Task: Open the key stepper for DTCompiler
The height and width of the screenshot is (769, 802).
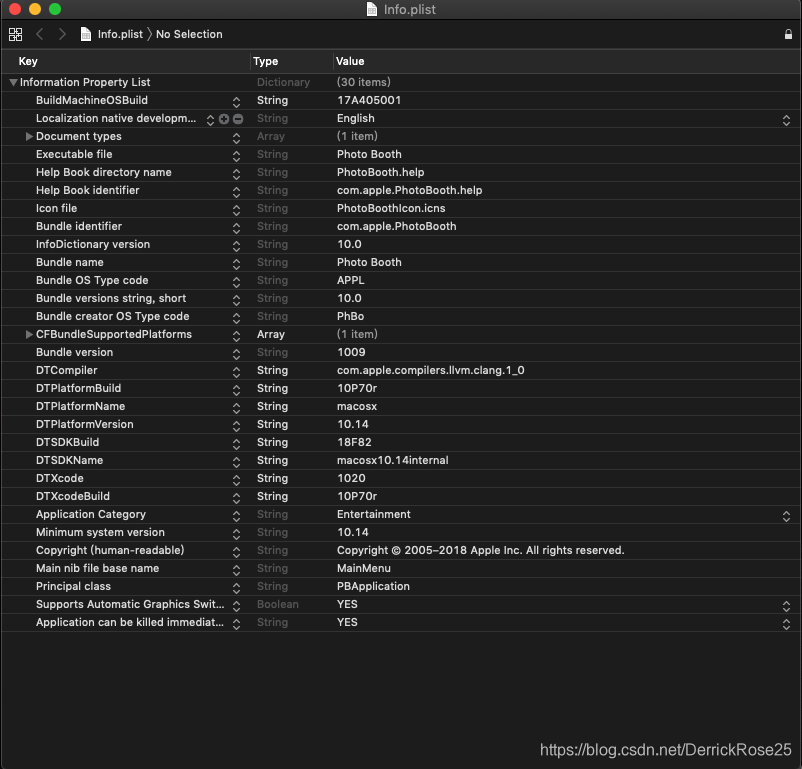Action: click(x=236, y=371)
